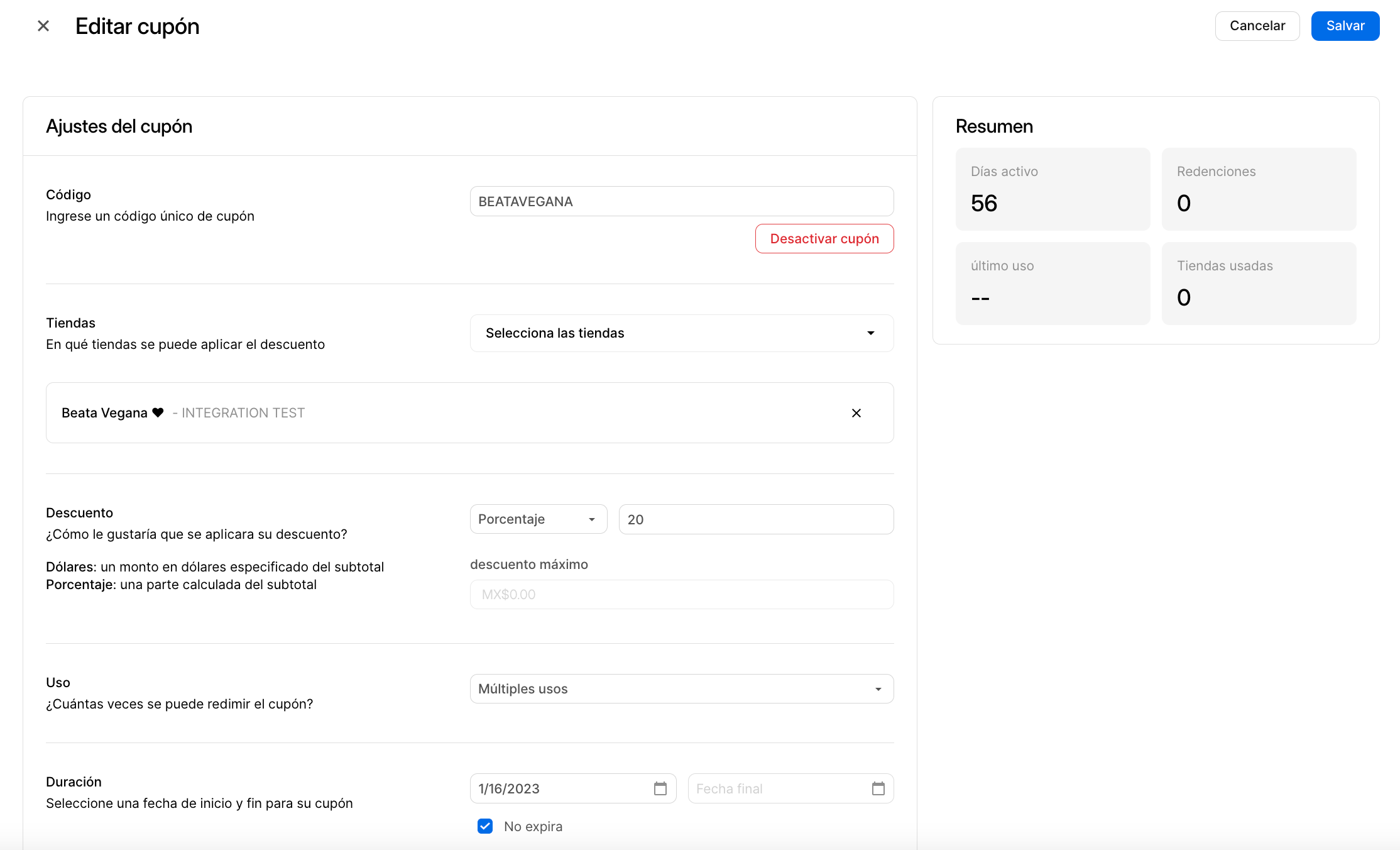The width and height of the screenshot is (1400, 850).
Task: Remove Beata Vegana store from the coupon
Action: (856, 413)
